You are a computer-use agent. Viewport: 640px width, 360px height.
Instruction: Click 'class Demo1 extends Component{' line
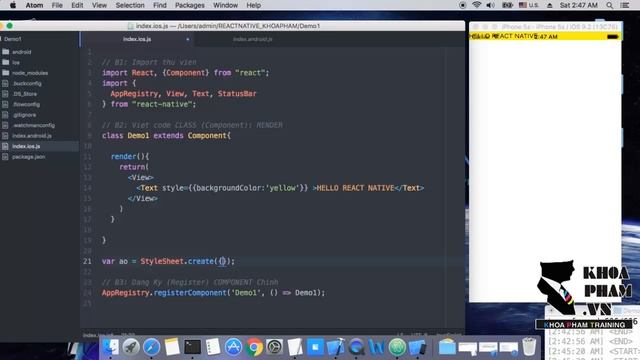click(x=166, y=136)
